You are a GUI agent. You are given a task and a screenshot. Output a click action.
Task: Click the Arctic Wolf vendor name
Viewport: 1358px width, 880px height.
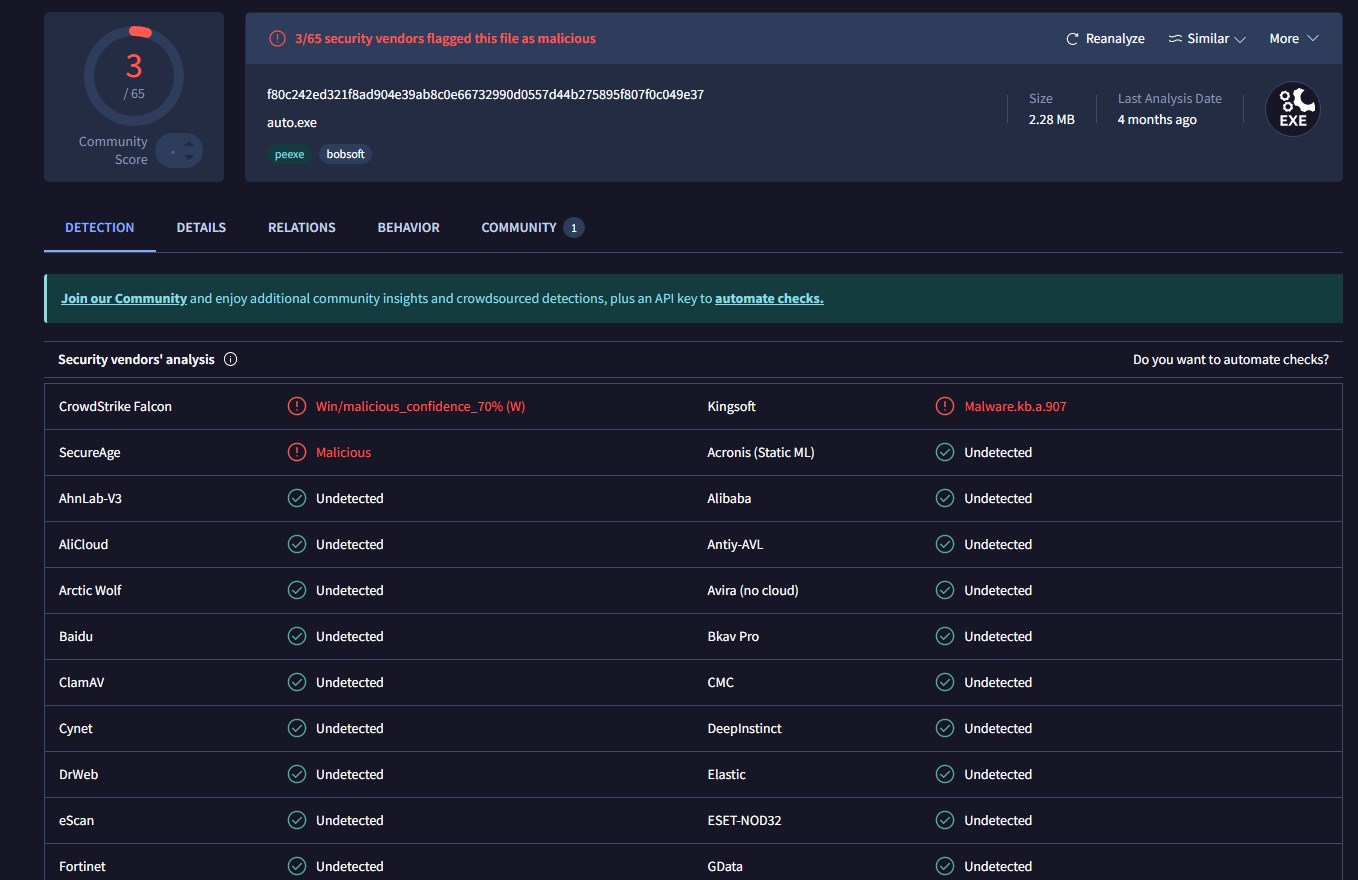(90, 590)
